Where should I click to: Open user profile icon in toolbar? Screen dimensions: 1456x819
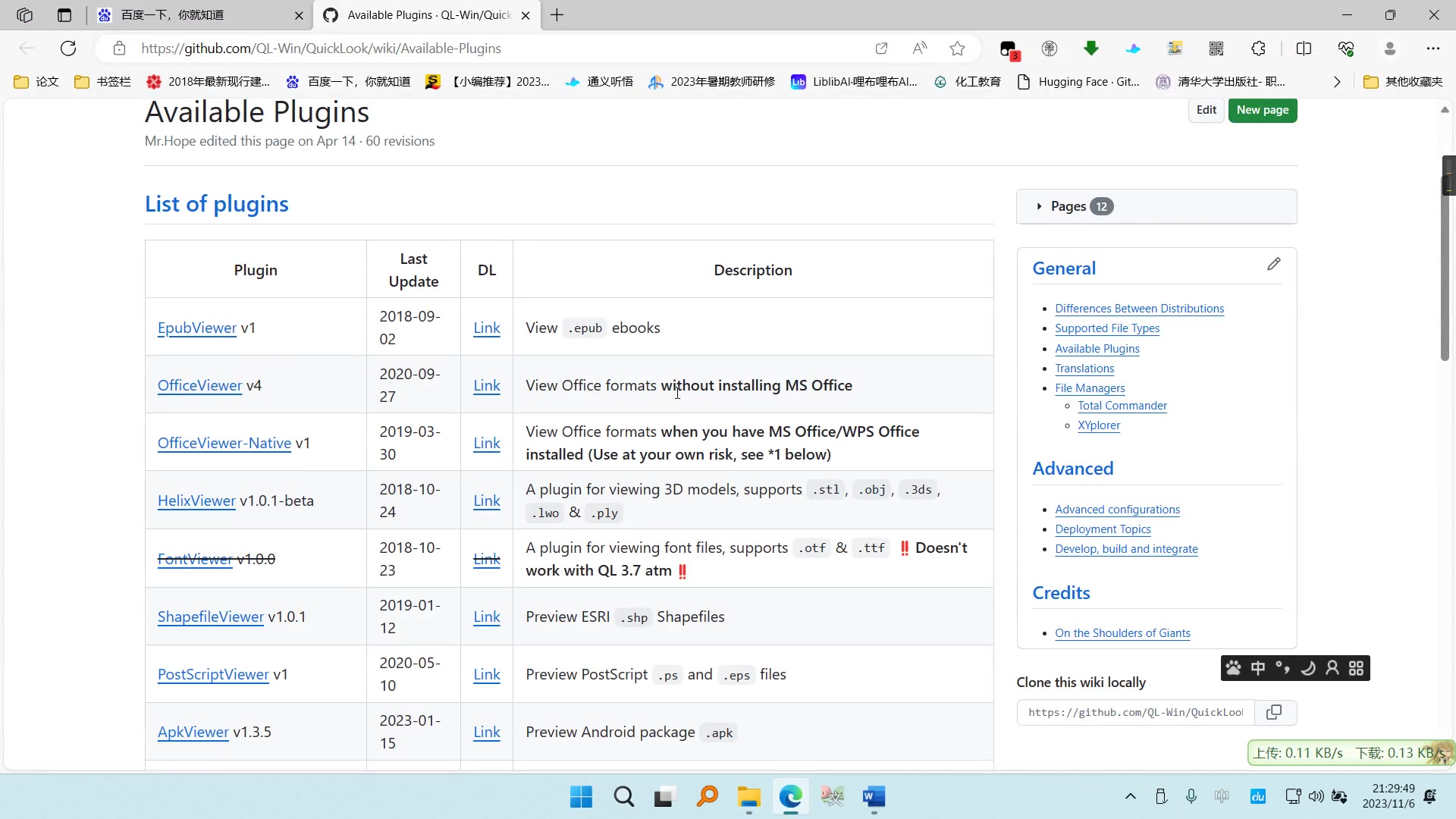pos(1389,49)
